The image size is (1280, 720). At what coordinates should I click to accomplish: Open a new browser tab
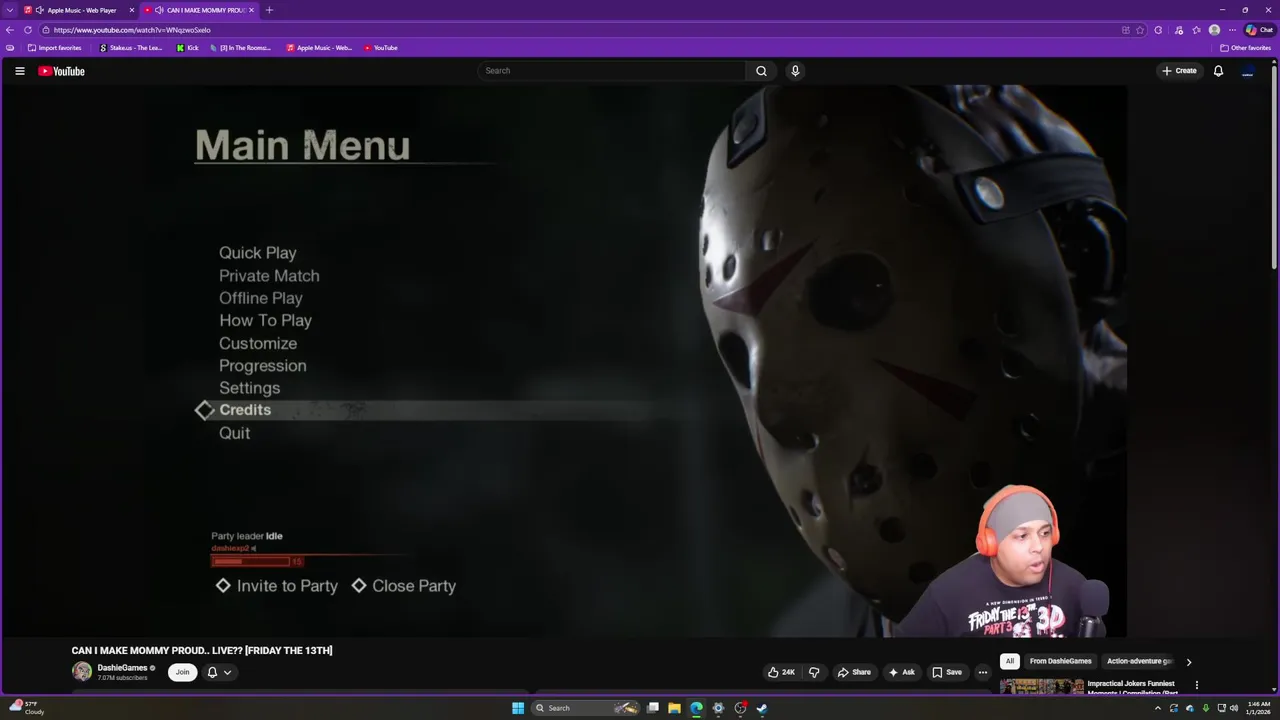pos(269,10)
